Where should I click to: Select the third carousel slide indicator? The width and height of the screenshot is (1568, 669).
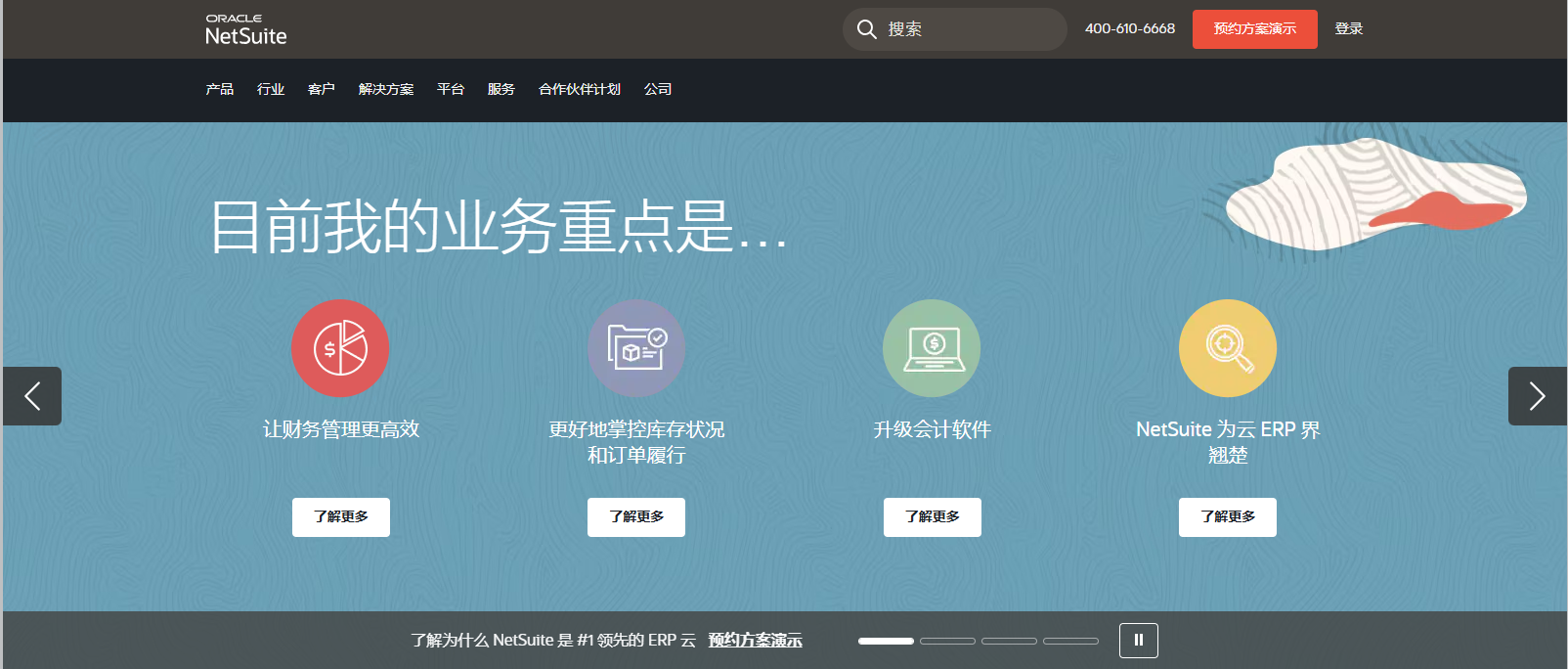coord(1009,641)
